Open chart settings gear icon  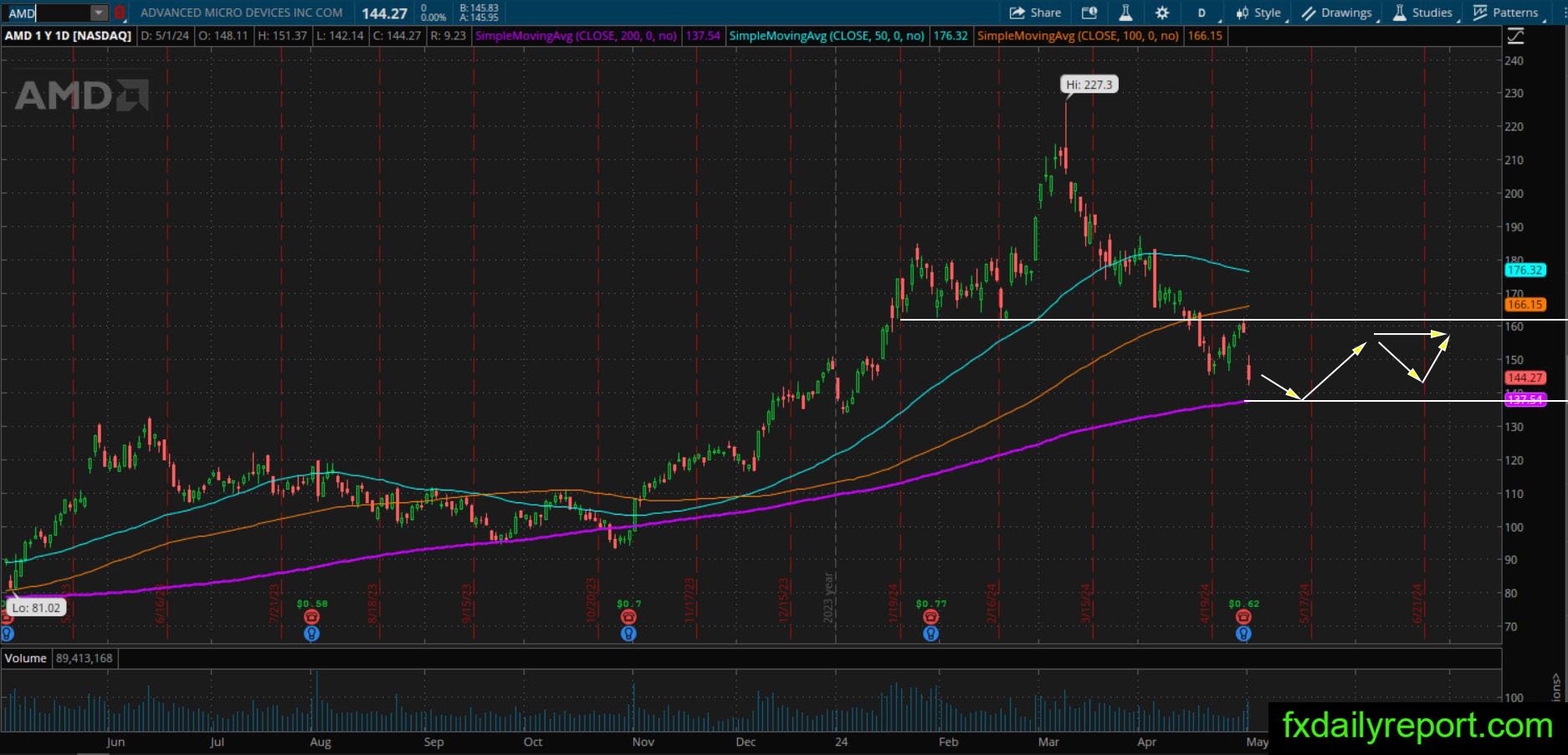[1162, 13]
